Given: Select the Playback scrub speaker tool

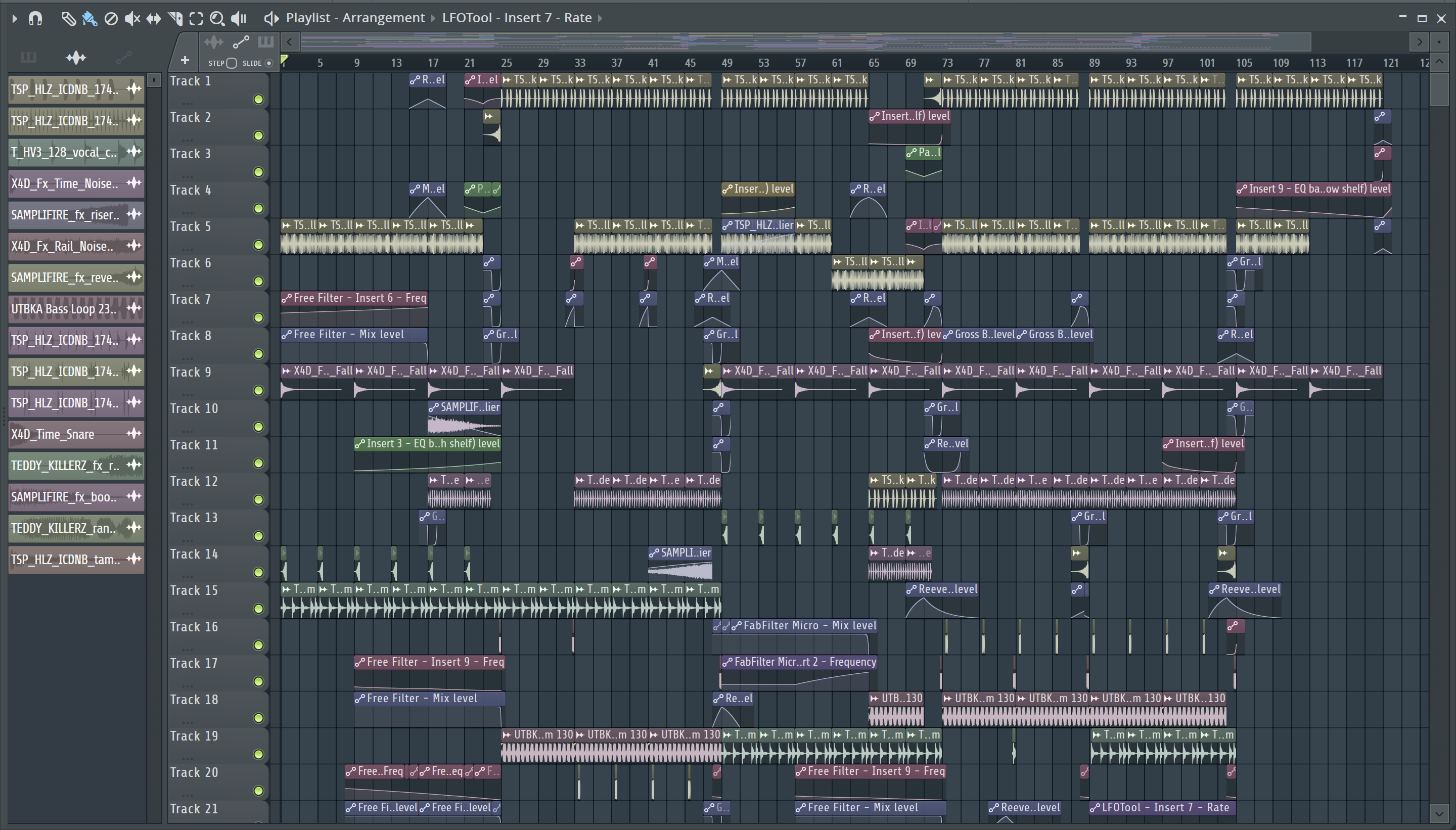Looking at the screenshot, I should pos(239,19).
